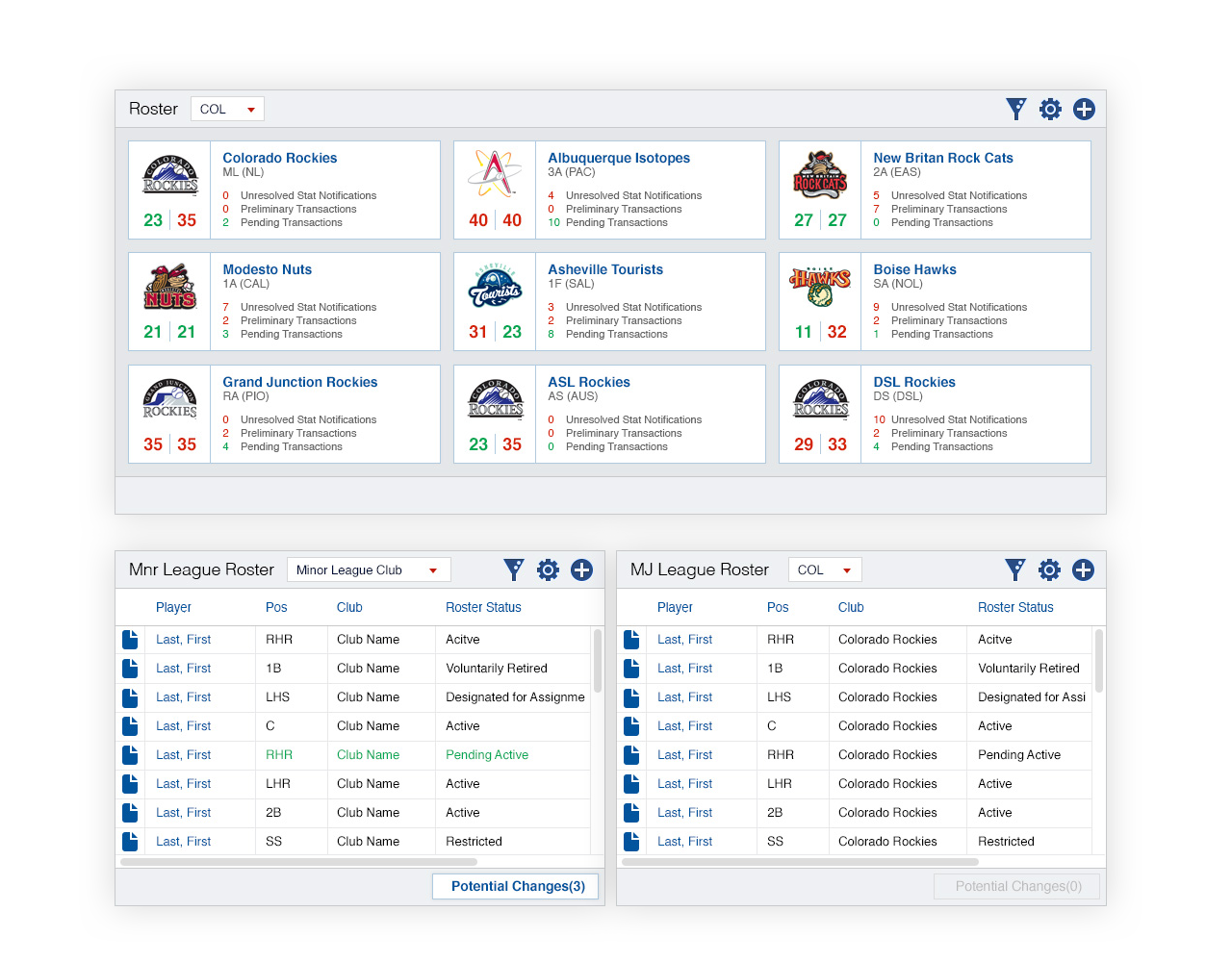
Task: Open ASL Rockies team link
Action: (x=589, y=382)
